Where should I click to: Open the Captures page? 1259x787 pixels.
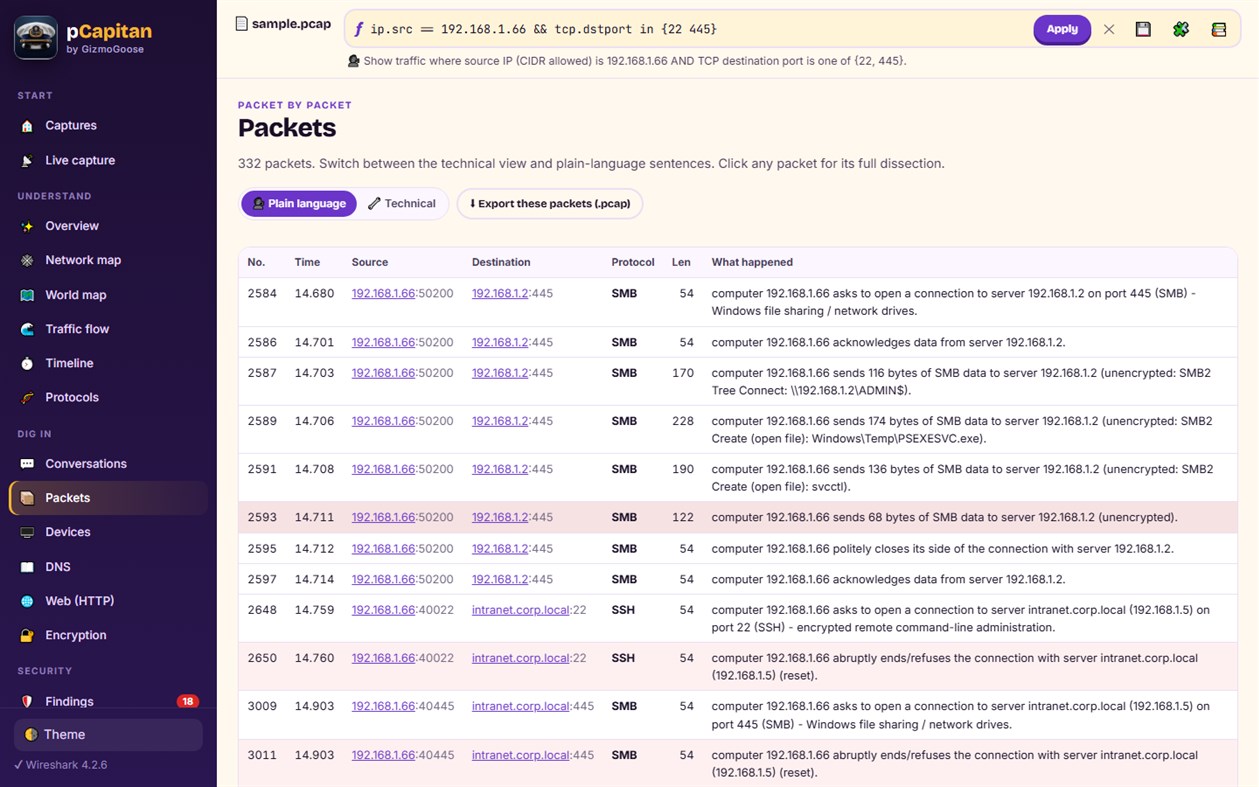[108, 126]
